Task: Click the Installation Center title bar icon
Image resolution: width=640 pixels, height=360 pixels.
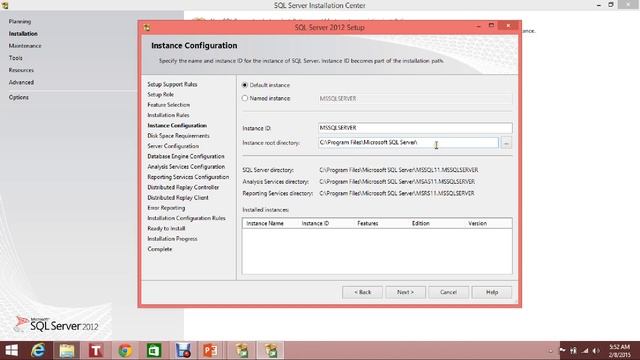Action: coord(5,5)
